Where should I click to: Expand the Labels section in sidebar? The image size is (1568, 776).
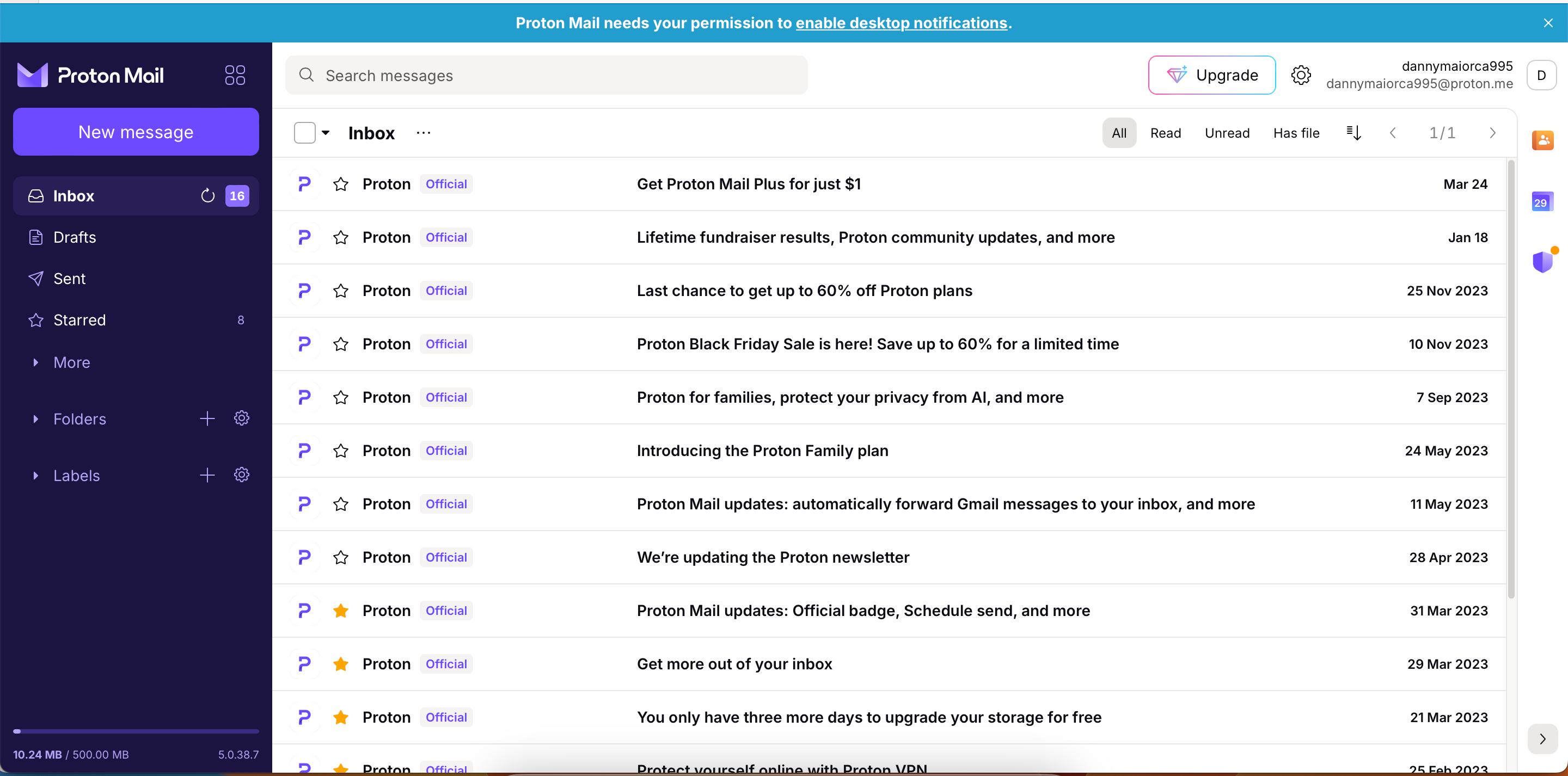tap(37, 475)
